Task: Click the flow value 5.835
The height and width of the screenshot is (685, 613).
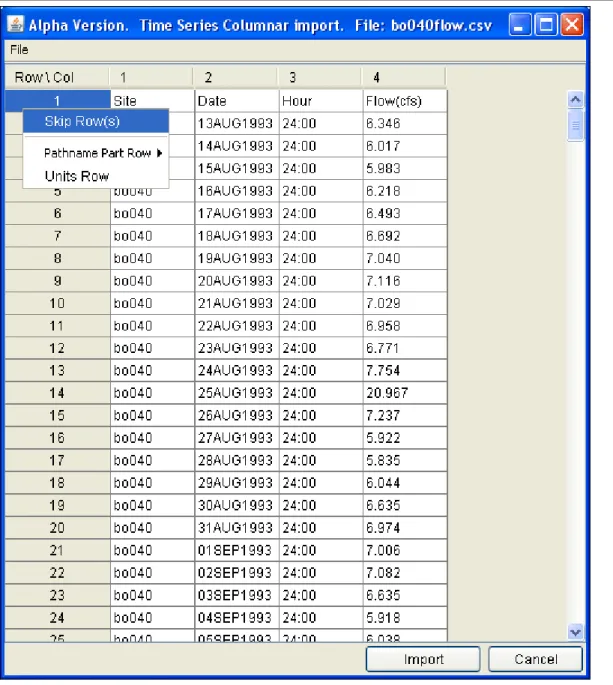Action: pos(405,460)
